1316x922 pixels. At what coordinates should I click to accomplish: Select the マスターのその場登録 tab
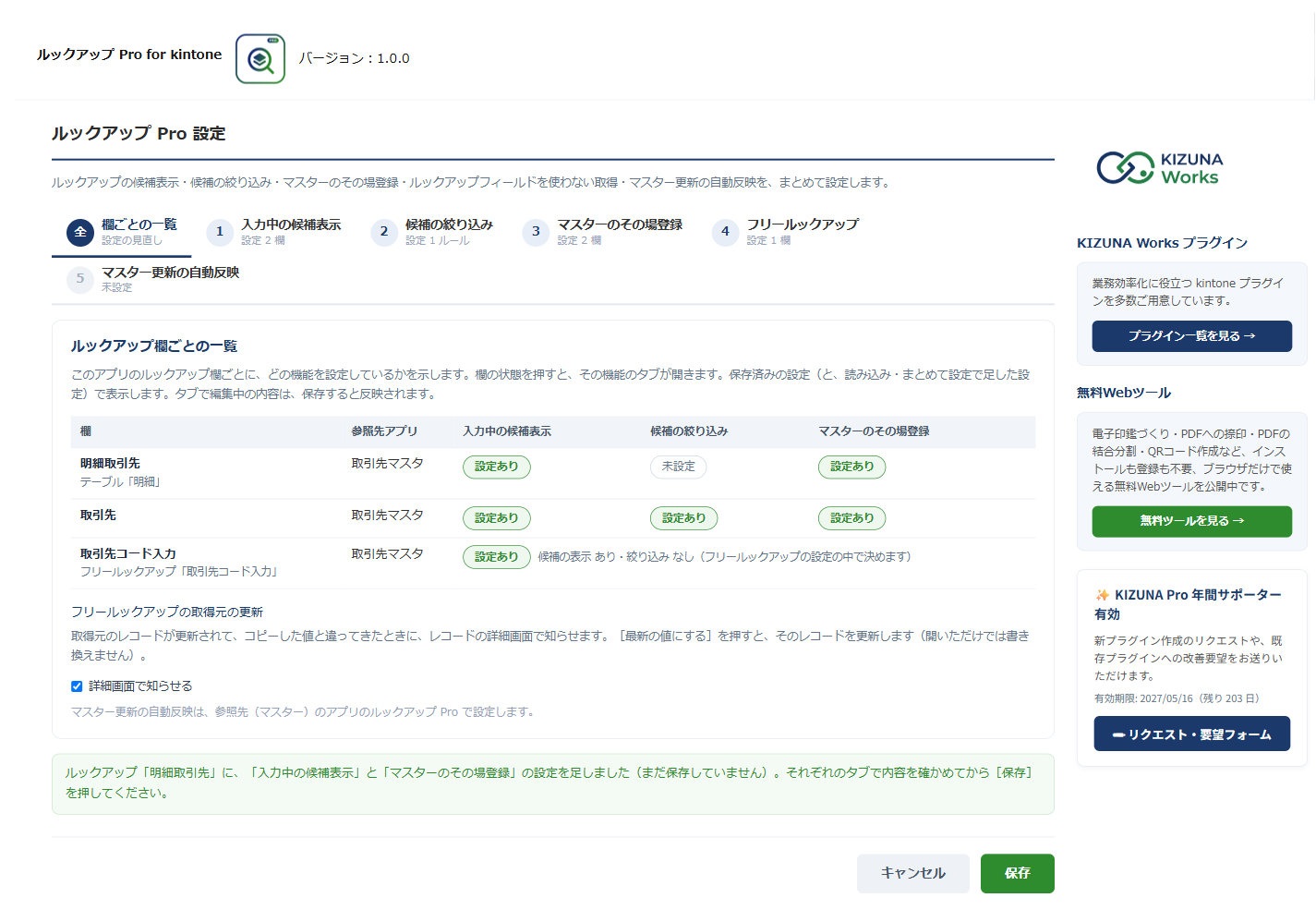click(602, 232)
